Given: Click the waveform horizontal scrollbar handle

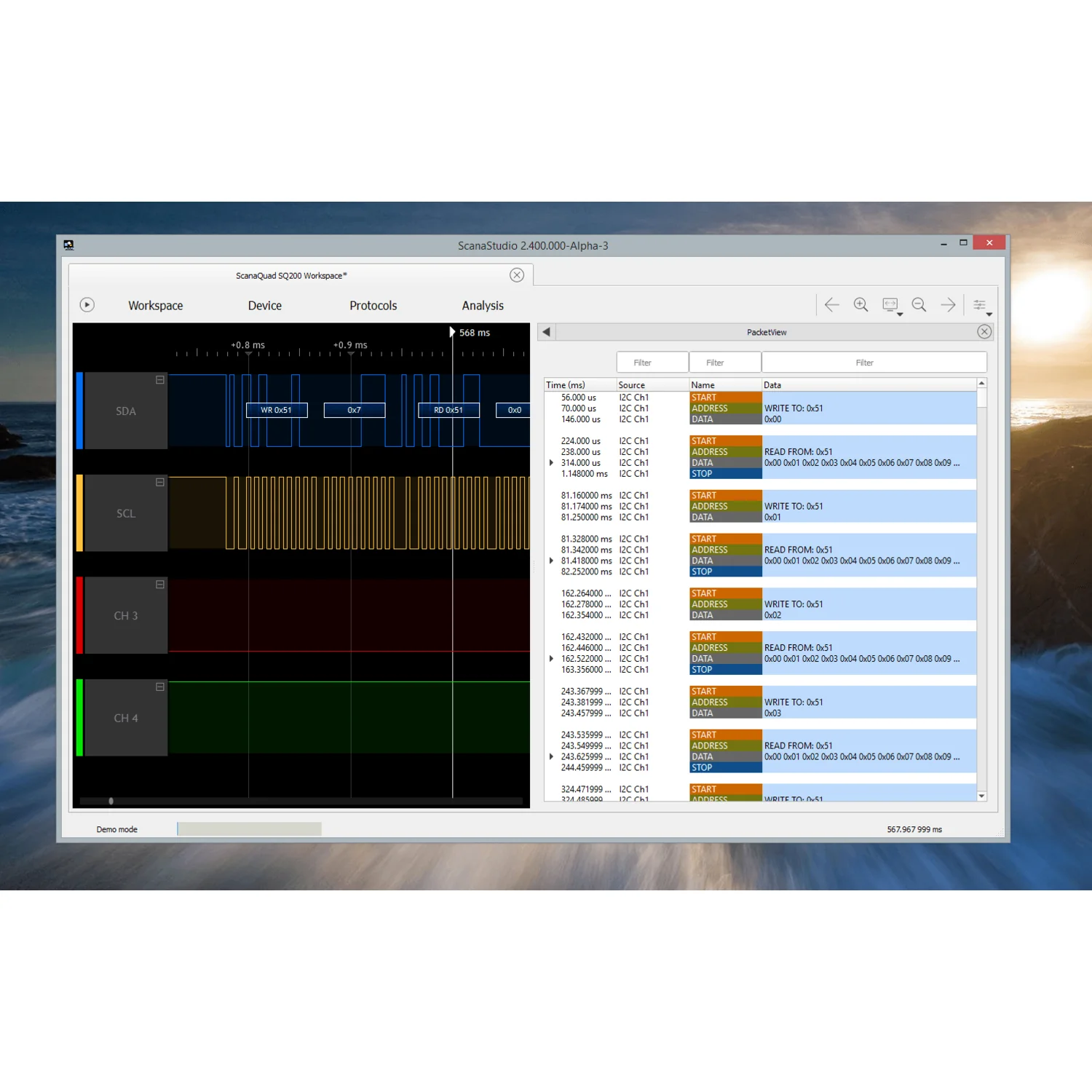Looking at the screenshot, I should [111, 801].
